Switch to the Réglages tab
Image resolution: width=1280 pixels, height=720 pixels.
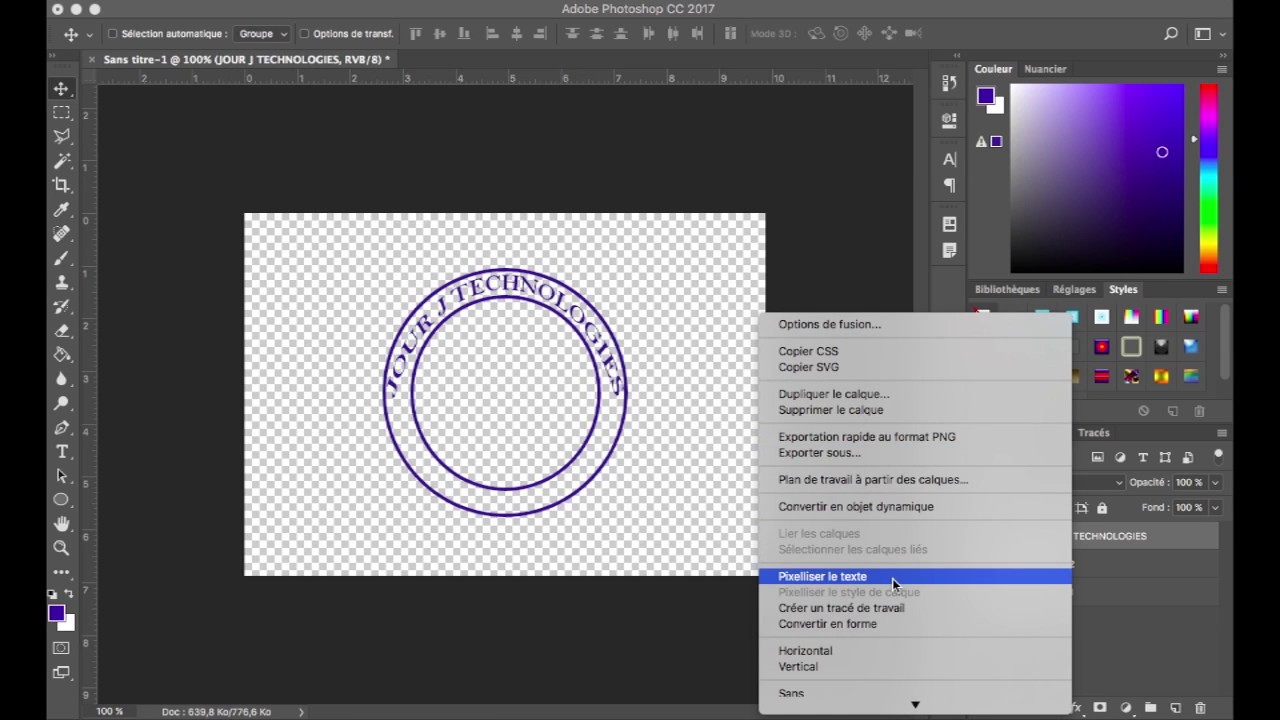pyautogui.click(x=1074, y=289)
